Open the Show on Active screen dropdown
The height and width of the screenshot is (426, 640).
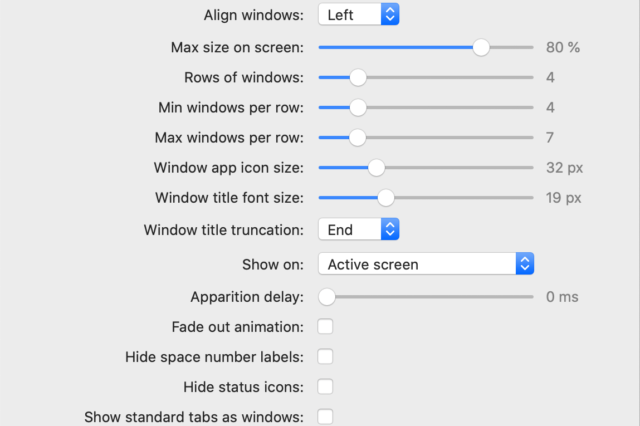(x=426, y=264)
